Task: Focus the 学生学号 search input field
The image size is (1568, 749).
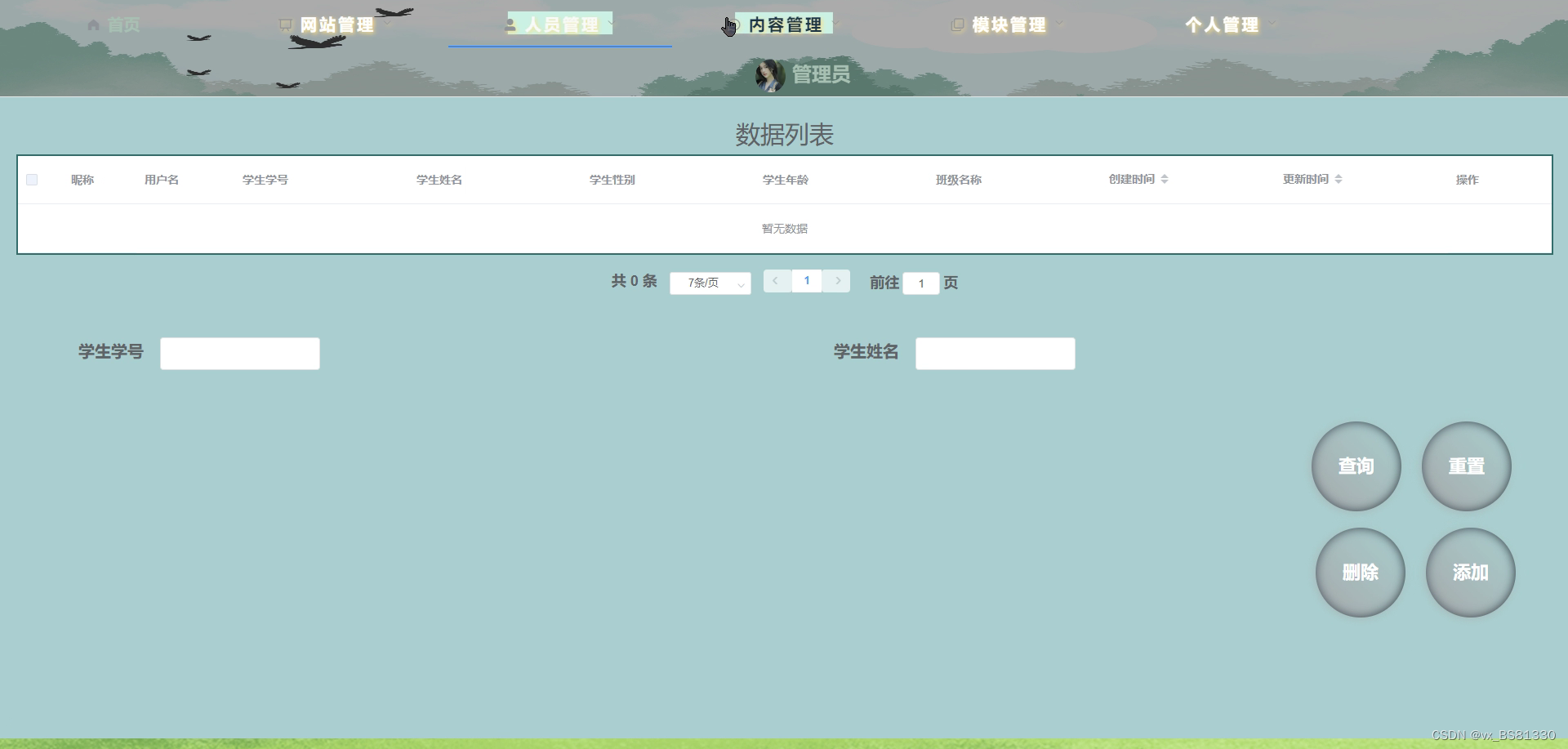Action: coord(240,354)
